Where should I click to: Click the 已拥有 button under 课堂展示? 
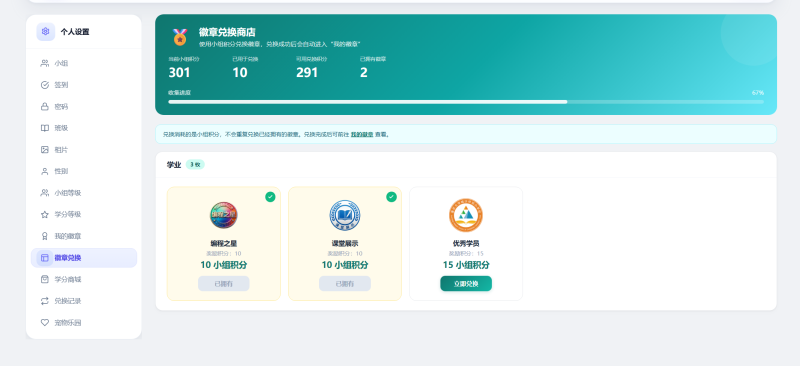pos(345,284)
